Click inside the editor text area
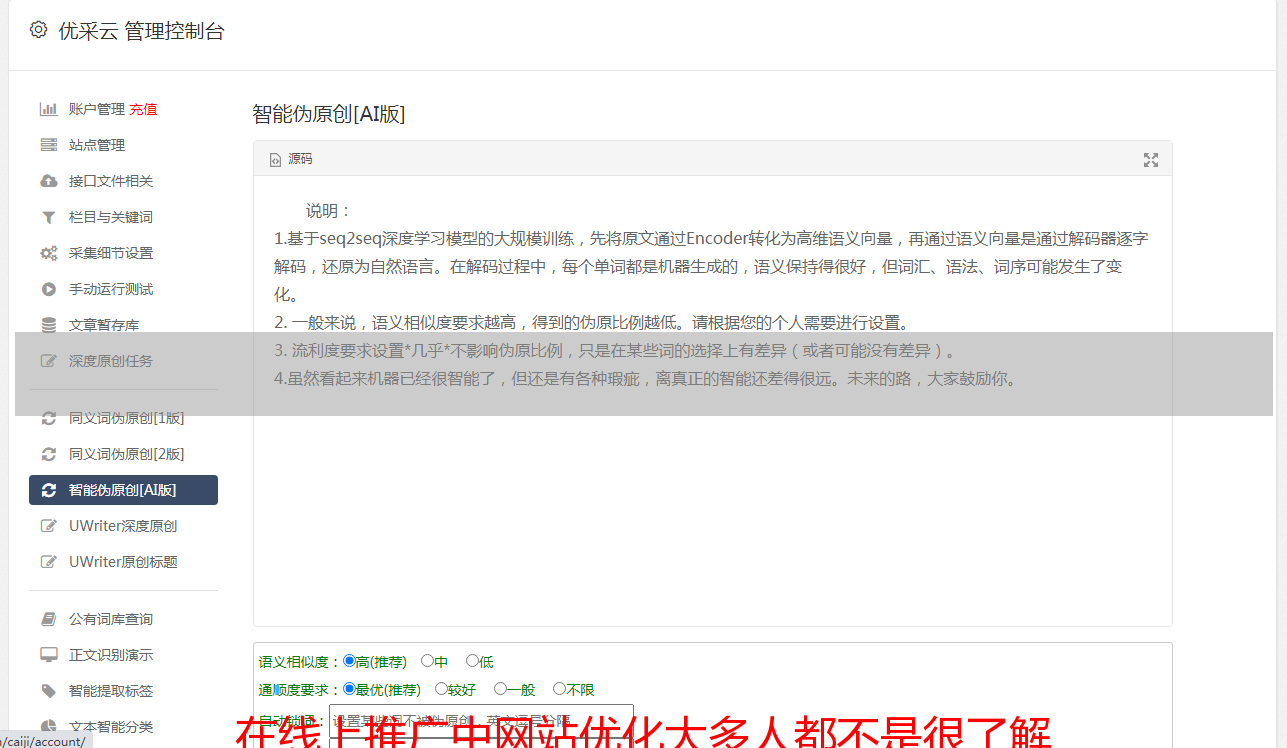This screenshot has width=1287, height=748. click(x=712, y=400)
